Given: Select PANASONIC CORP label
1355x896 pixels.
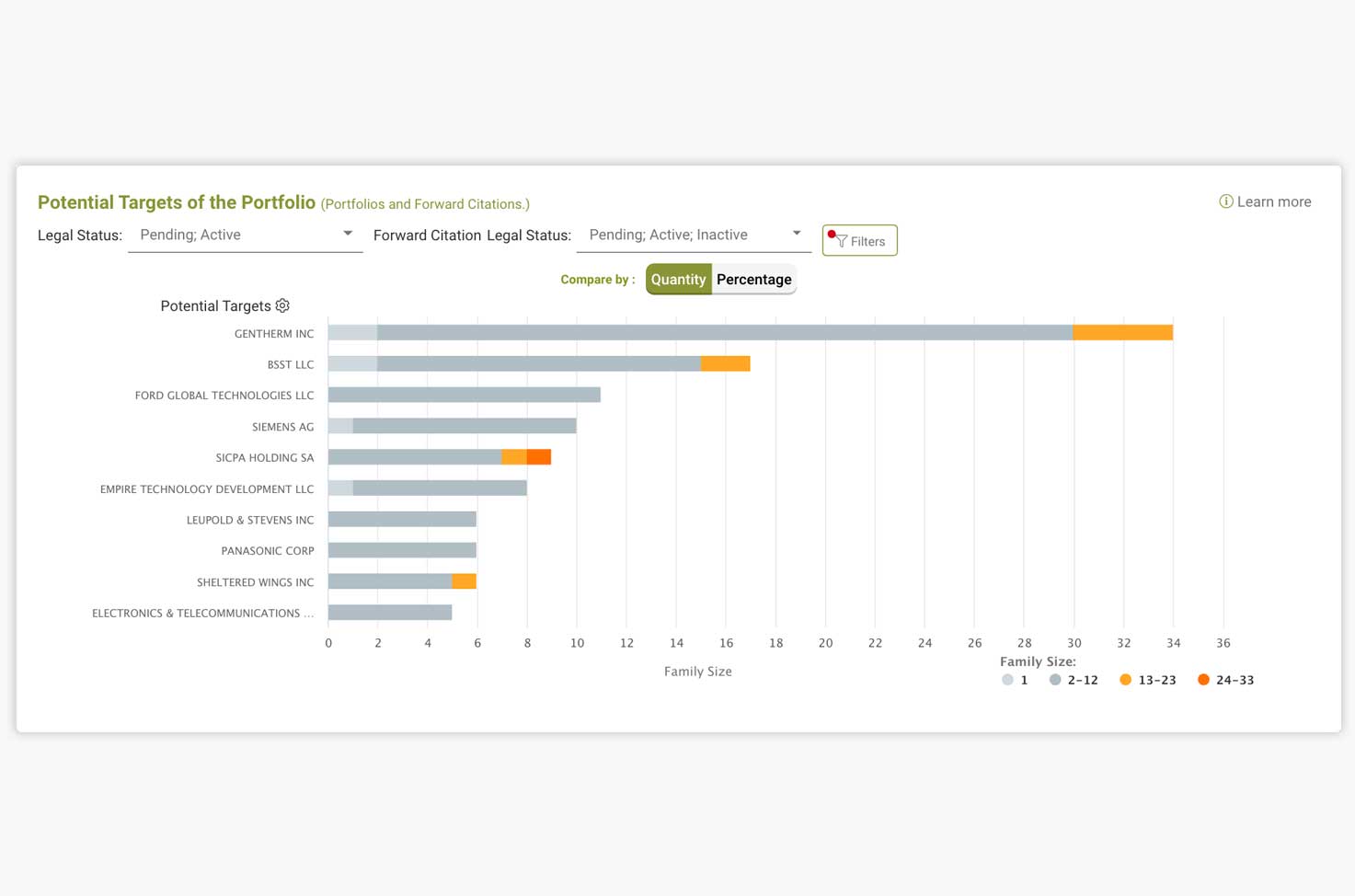Looking at the screenshot, I should [268, 551].
